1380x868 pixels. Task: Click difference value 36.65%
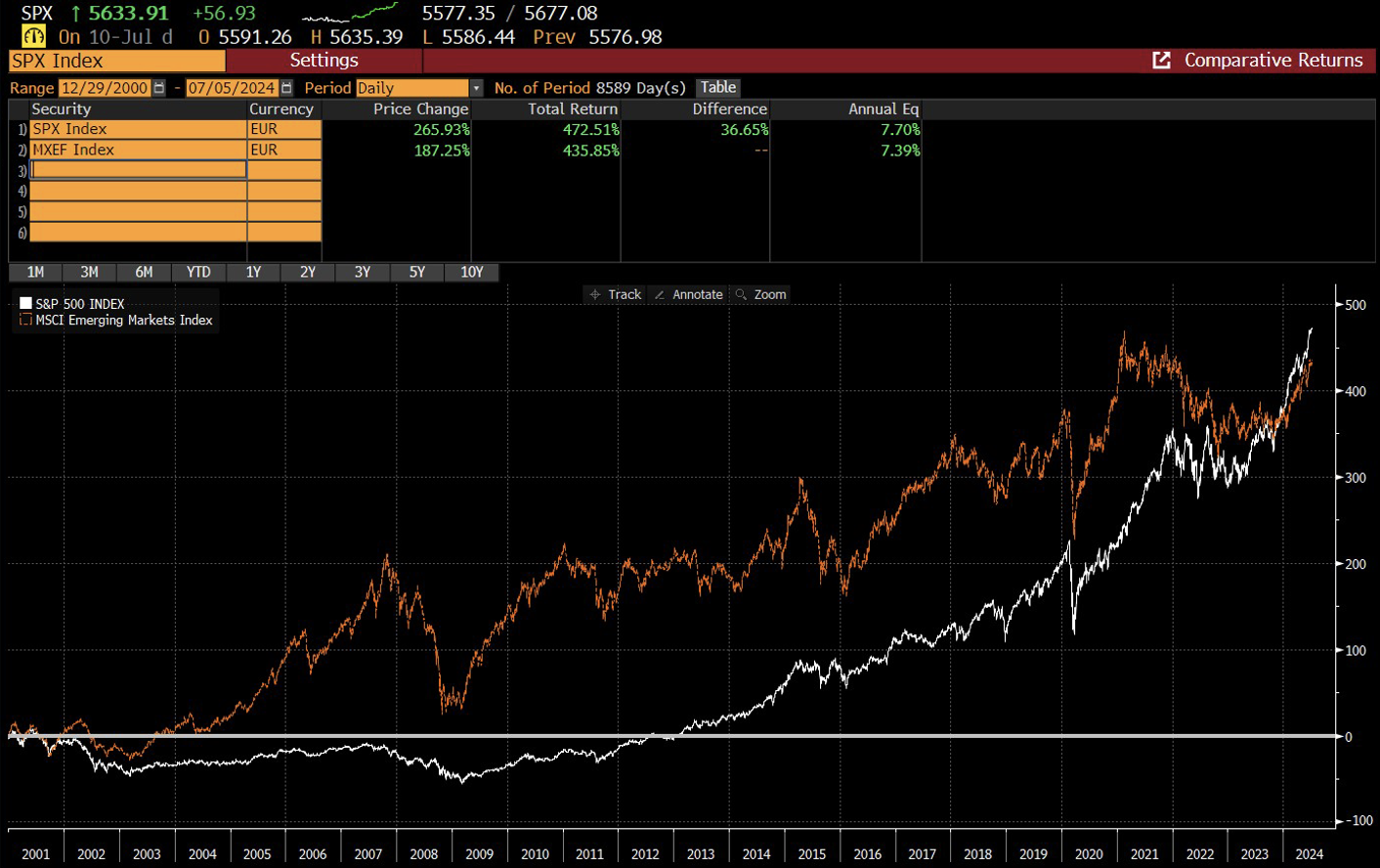pos(745,129)
